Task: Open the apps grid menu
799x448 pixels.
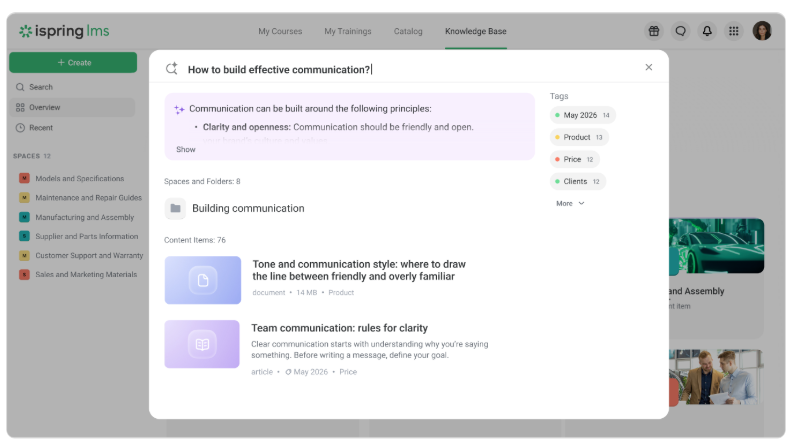Action: coord(733,31)
